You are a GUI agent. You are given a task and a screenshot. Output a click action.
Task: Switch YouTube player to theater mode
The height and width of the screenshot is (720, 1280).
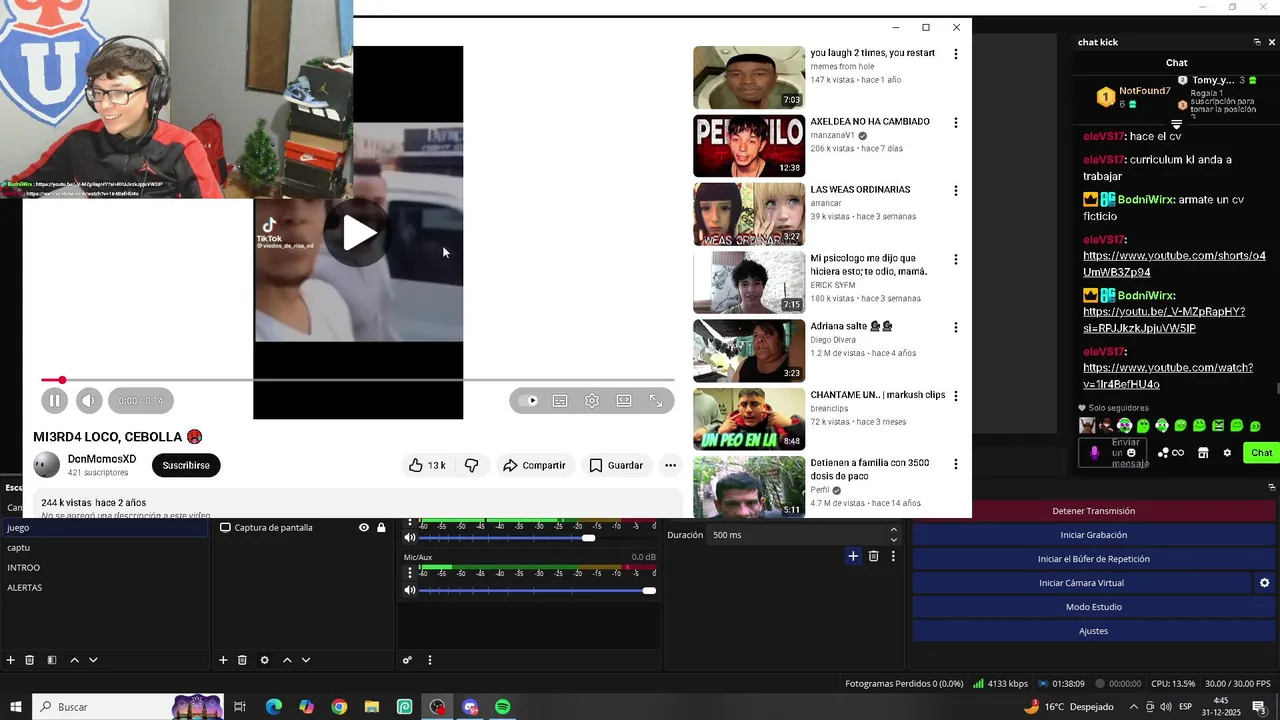(x=624, y=401)
